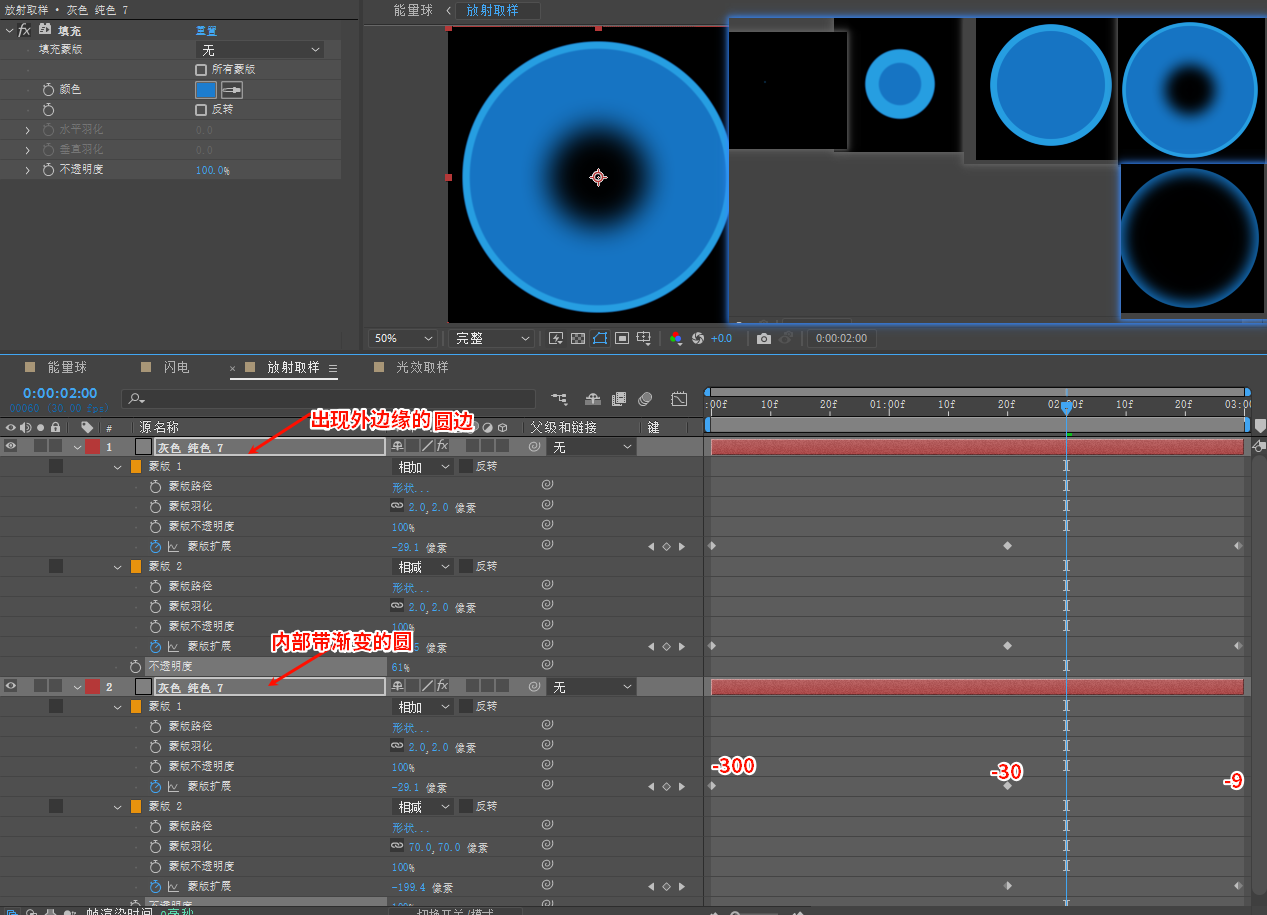Click stopwatch of layer 1 蒙版 1 蒙版羽化
Image resolution: width=1267 pixels, height=915 pixels.
pyautogui.click(x=155, y=507)
